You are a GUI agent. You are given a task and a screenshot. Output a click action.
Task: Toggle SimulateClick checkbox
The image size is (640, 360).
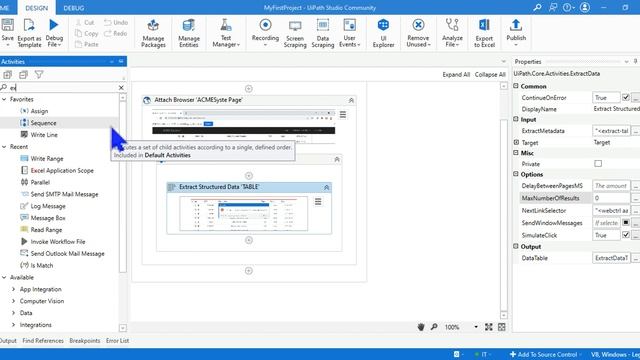[626, 235]
